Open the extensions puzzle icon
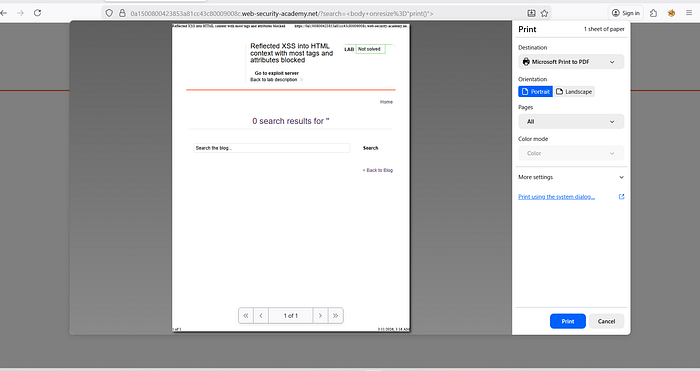This screenshot has width=700, height=371. click(x=654, y=13)
